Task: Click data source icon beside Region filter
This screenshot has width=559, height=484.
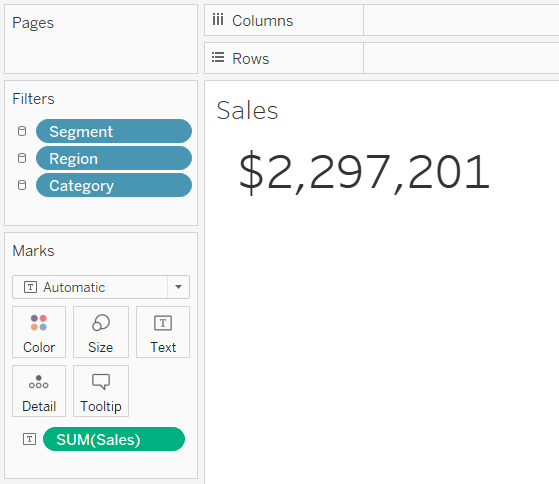Action: (x=22, y=158)
